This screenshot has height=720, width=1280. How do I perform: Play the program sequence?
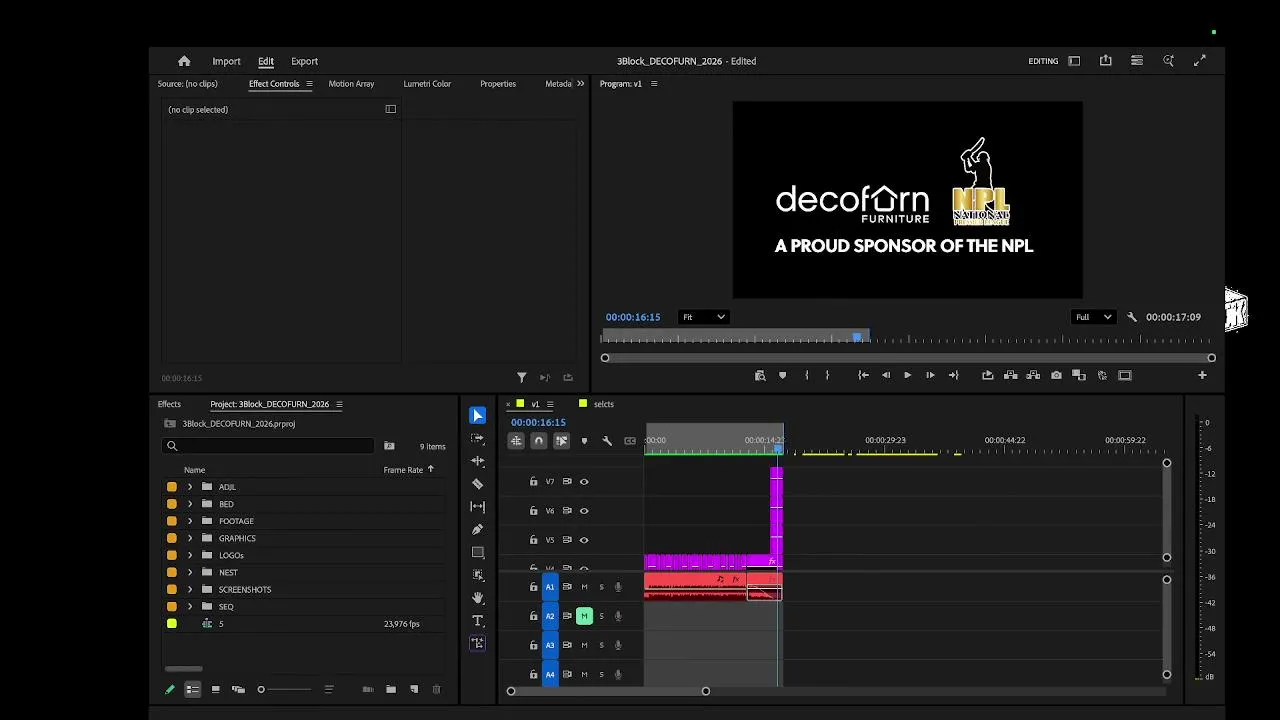tap(907, 376)
